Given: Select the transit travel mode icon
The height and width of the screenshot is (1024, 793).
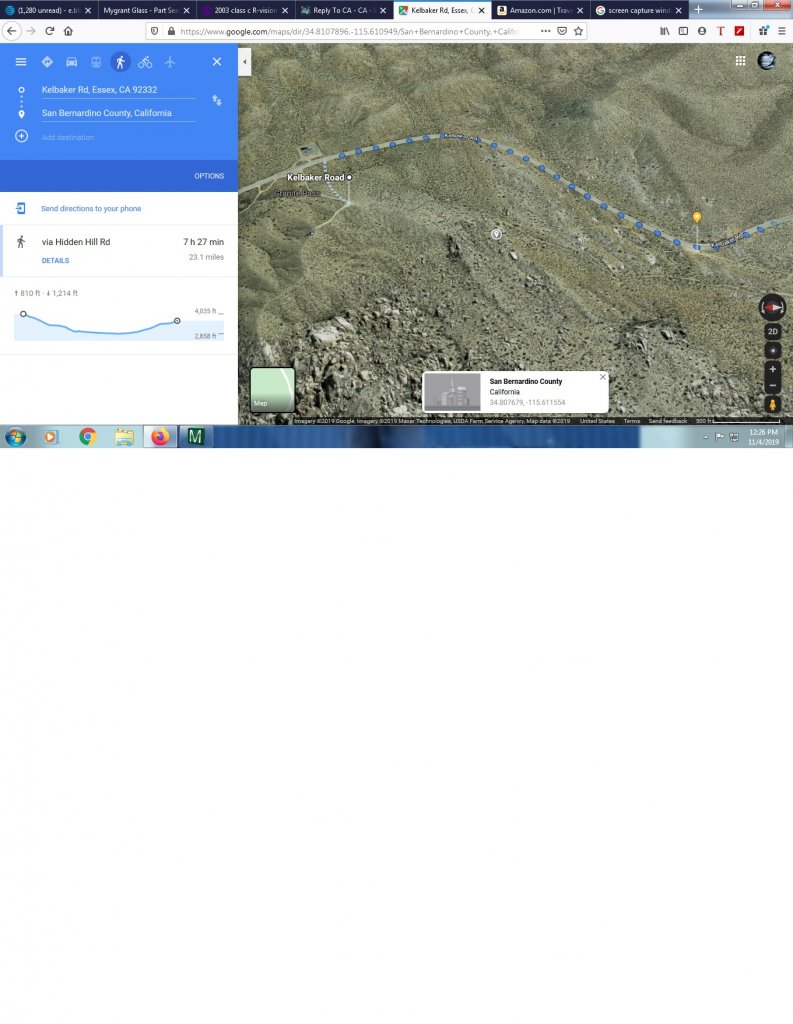Looking at the screenshot, I should 96,62.
